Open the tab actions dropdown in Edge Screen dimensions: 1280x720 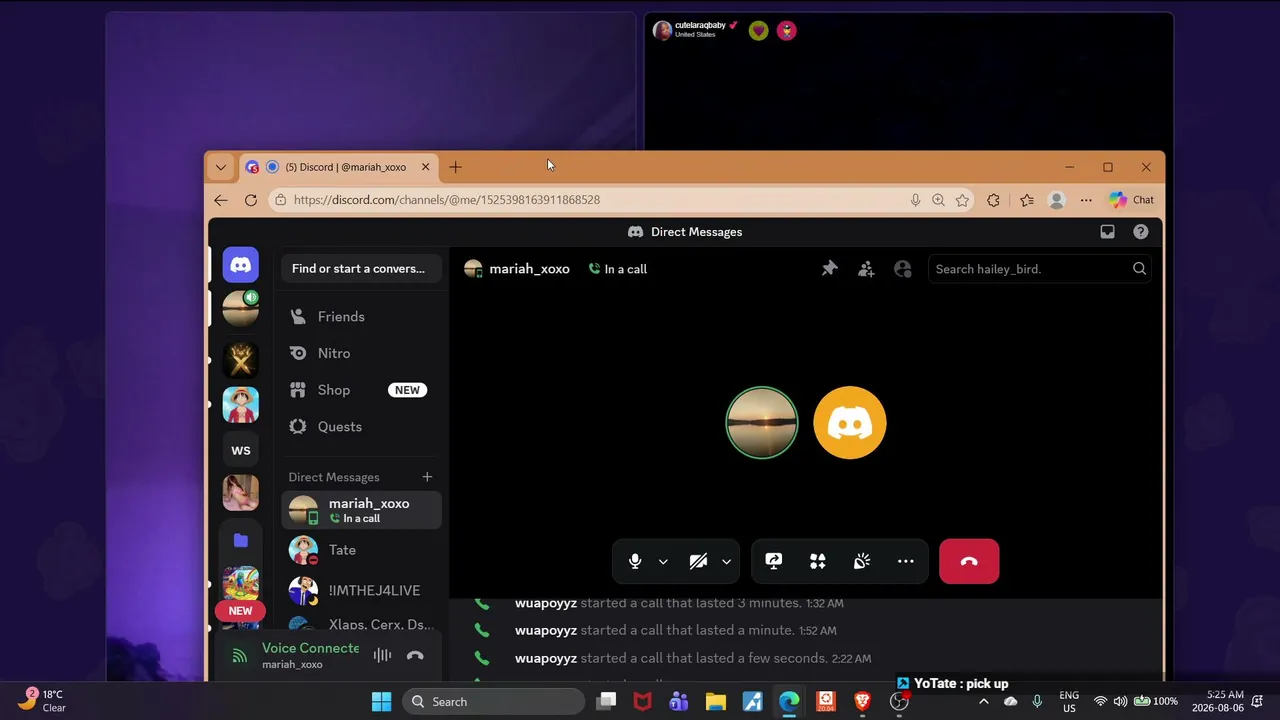pos(221,167)
